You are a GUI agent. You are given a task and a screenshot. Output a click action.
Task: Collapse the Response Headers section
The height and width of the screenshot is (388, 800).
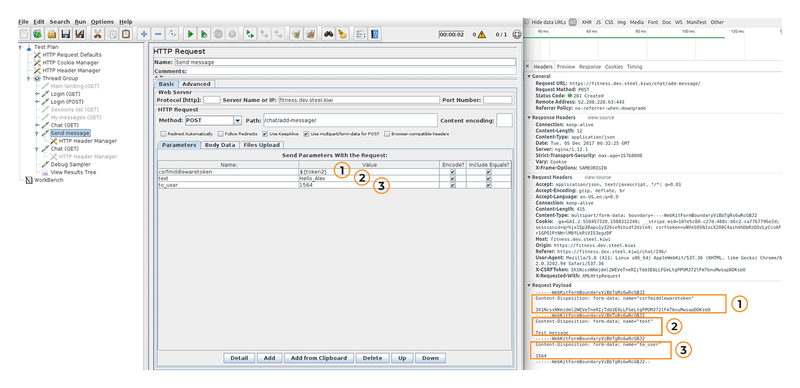pos(529,117)
